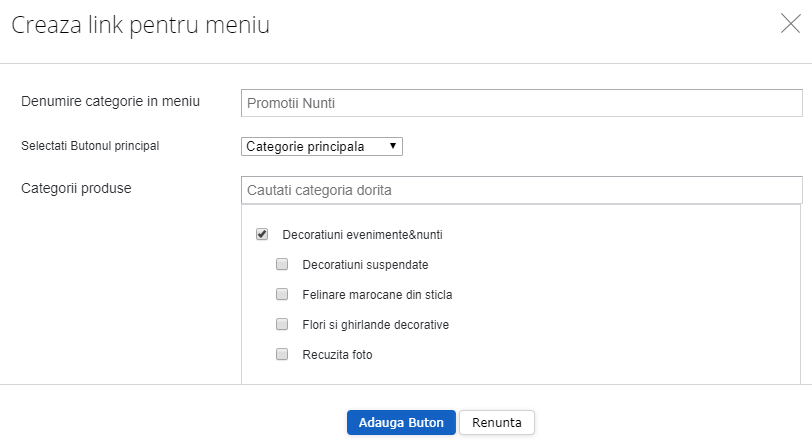Tick the Felinare marocane din sticla checkbox
Screen dimensions: 812x440
click(x=282, y=295)
